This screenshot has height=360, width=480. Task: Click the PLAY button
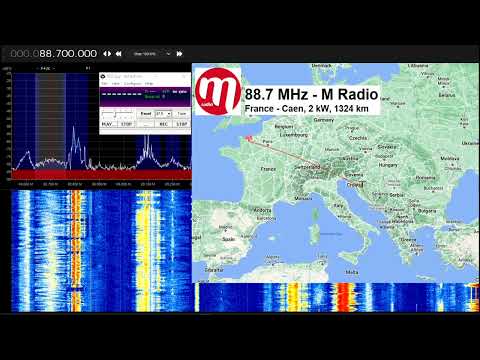point(108,124)
